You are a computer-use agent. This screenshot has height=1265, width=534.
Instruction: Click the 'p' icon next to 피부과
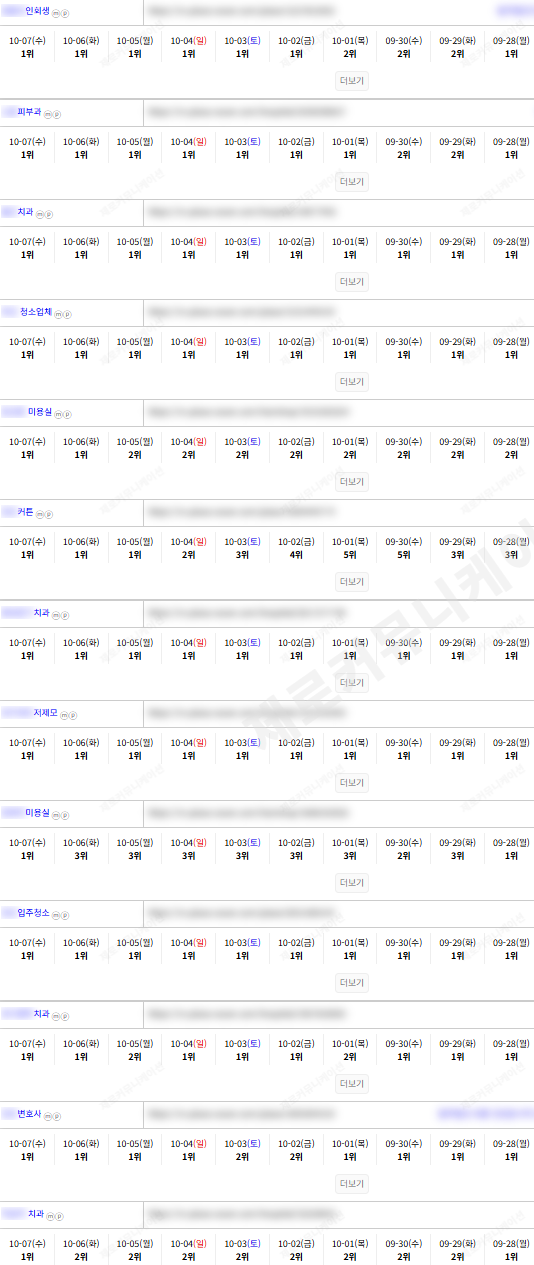pos(57,114)
